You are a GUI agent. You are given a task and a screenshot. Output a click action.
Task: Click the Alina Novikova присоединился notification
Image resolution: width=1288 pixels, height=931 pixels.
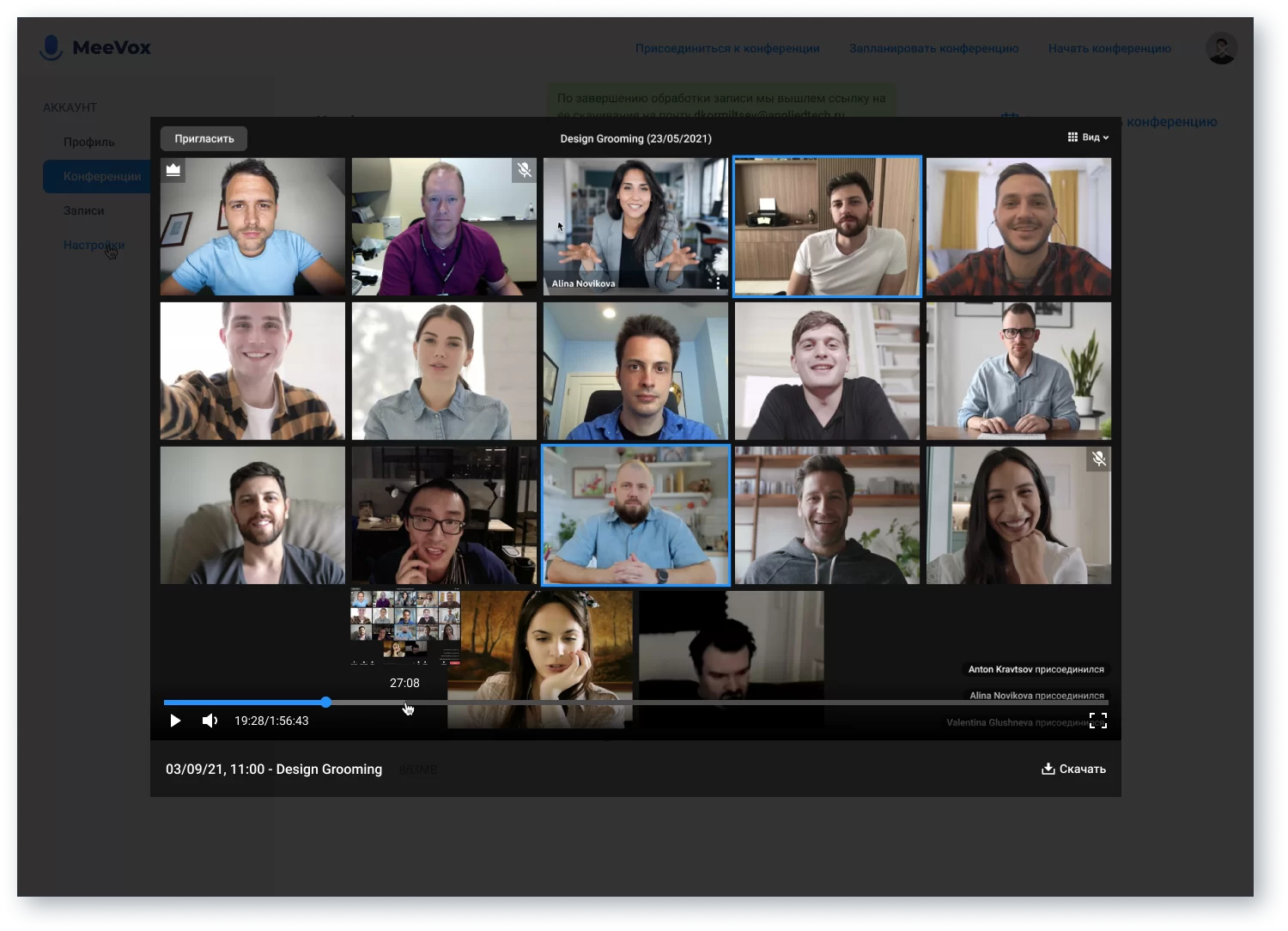tap(1037, 696)
